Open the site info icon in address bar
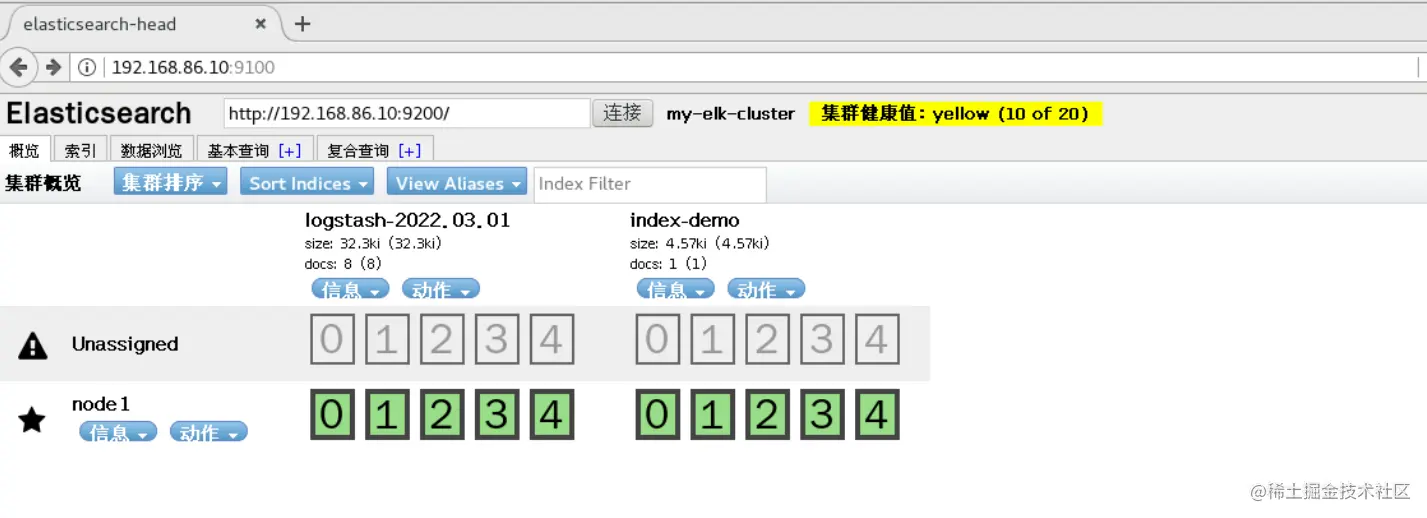This screenshot has height=518, width=1427. (x=87, y=67)
